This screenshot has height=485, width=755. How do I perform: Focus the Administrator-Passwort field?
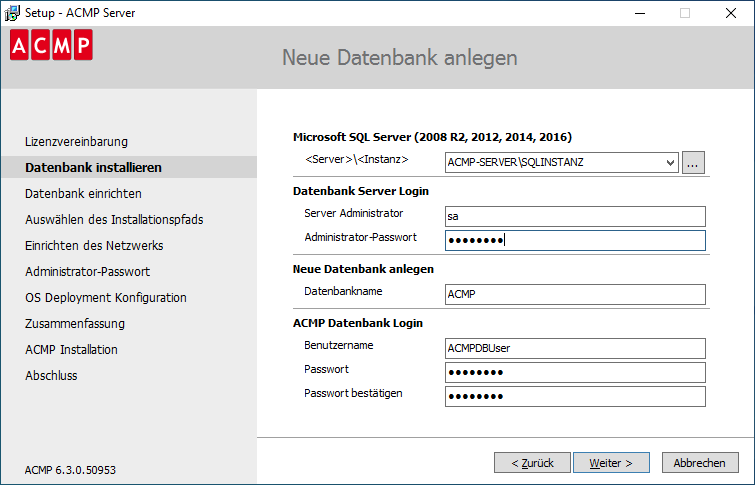[x=575, y=240]
